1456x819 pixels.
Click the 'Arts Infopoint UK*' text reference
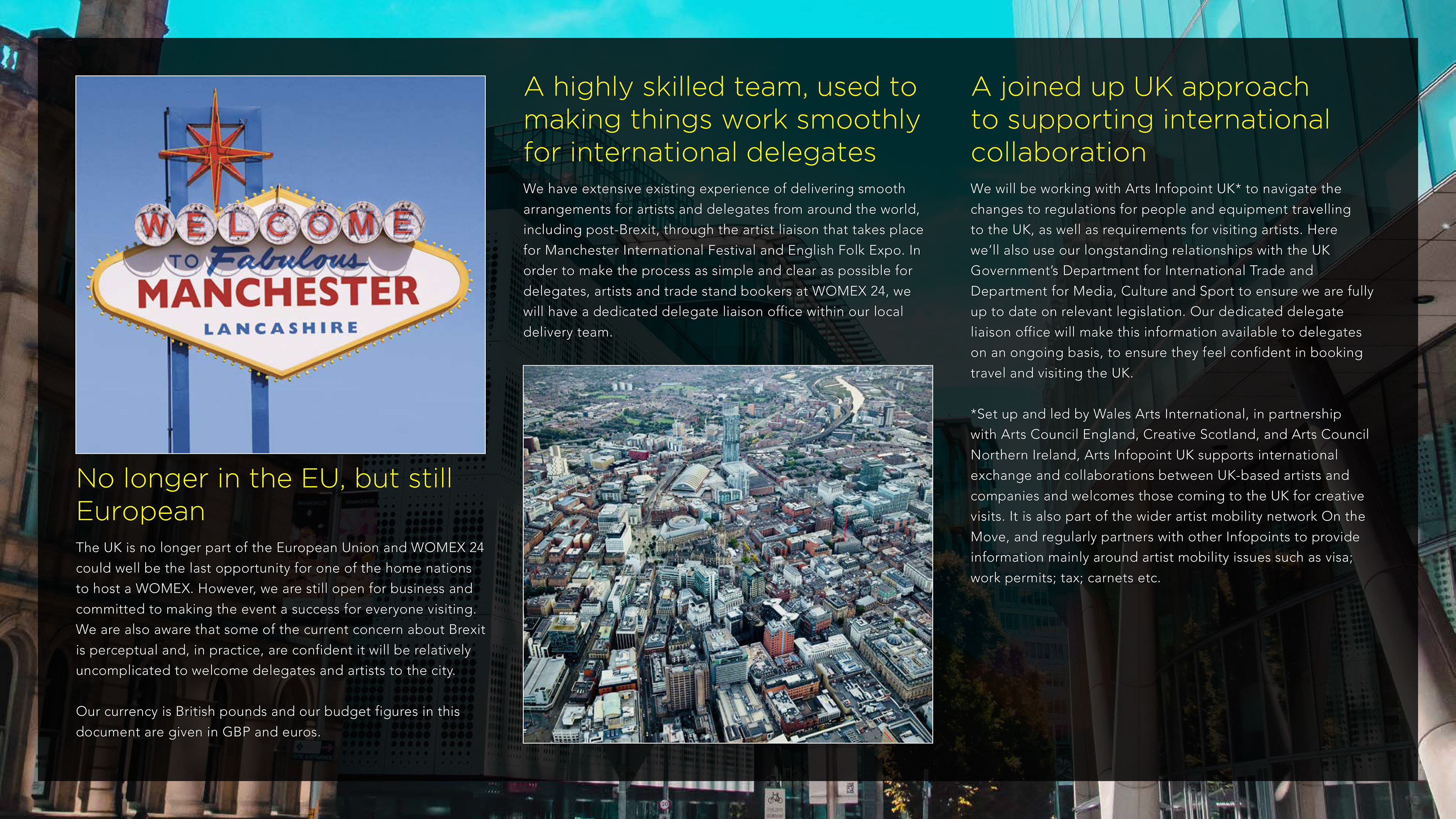1183,189
